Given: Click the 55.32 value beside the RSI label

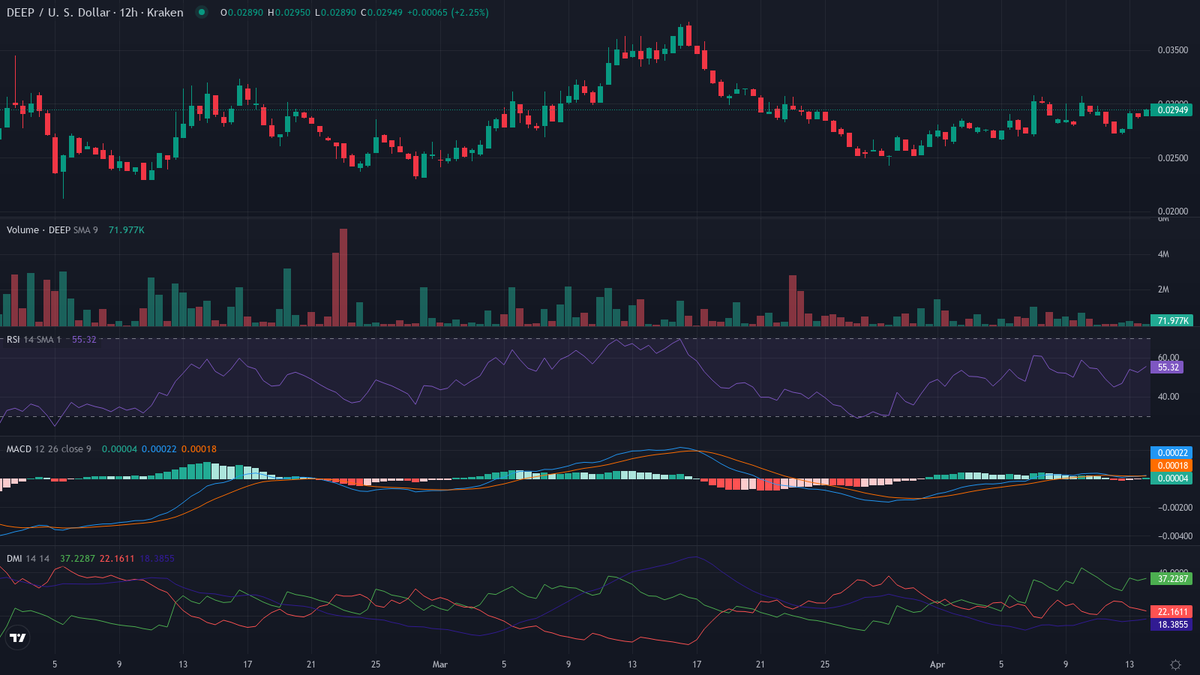Looking at the screenshot, I should (x=84, y=340).
